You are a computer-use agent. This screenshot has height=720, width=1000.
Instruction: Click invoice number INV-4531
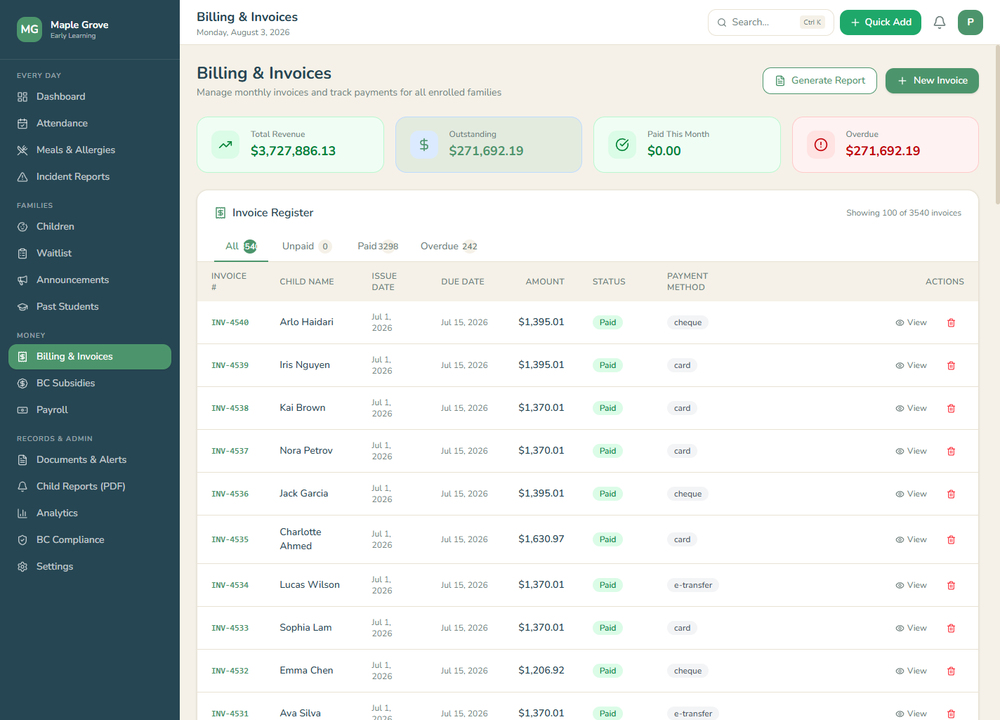(x=230, y=714)
